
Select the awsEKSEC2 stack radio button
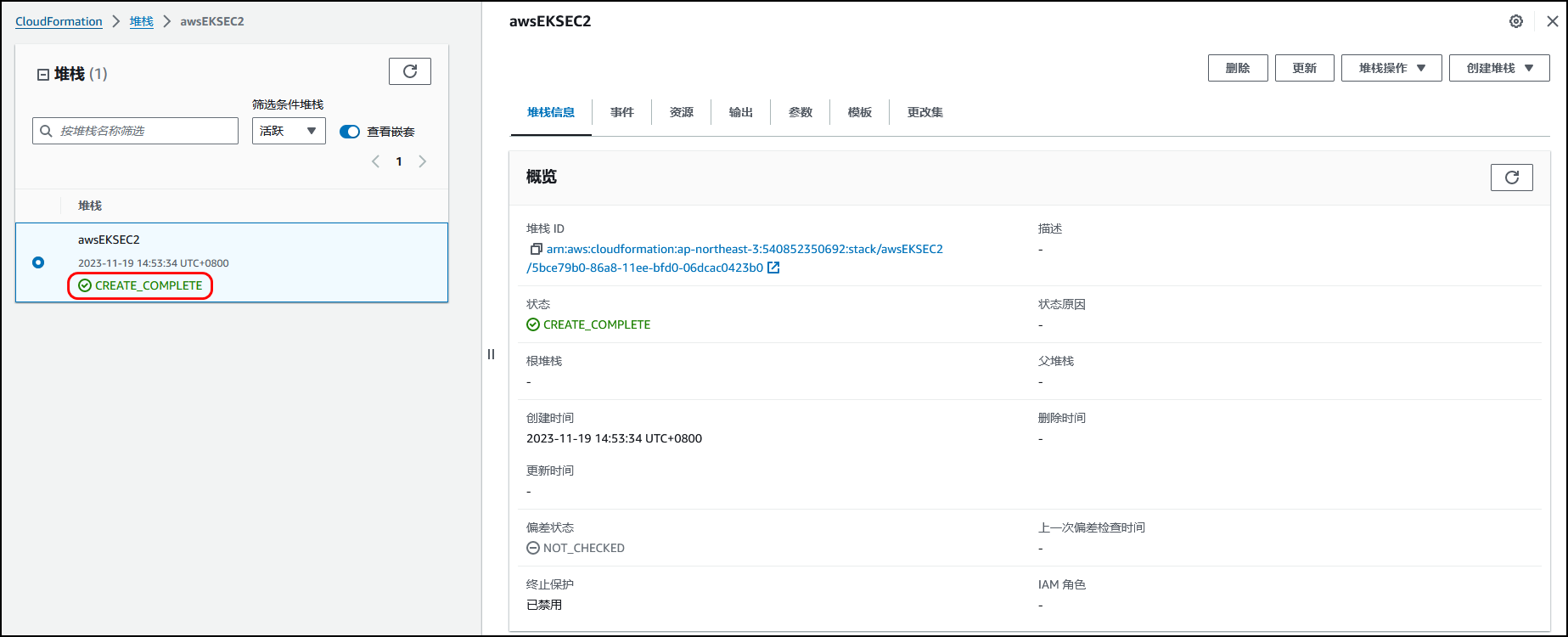pyautogui.click(x=38, y=262)
